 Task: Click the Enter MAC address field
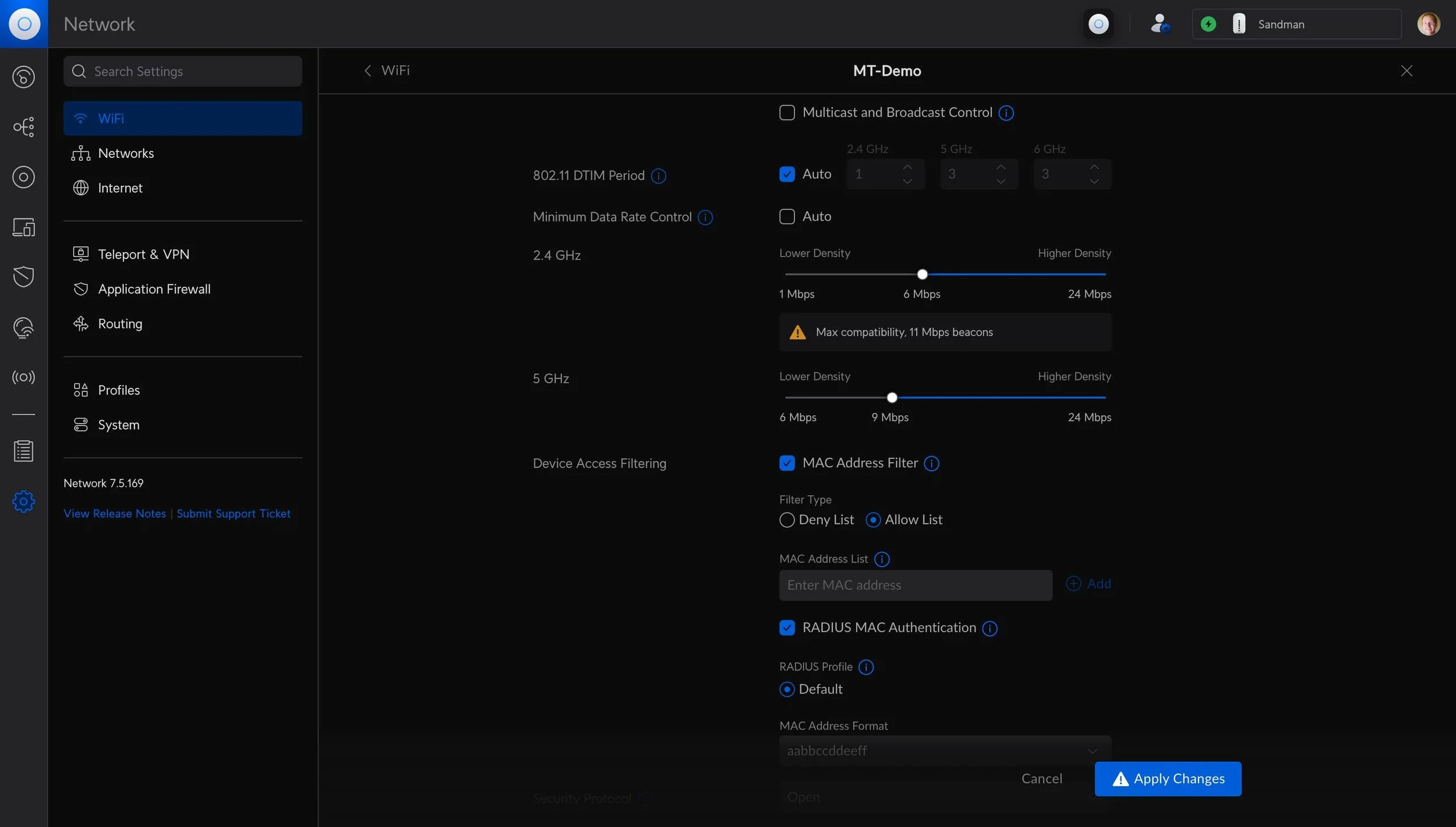pos(914,585)
